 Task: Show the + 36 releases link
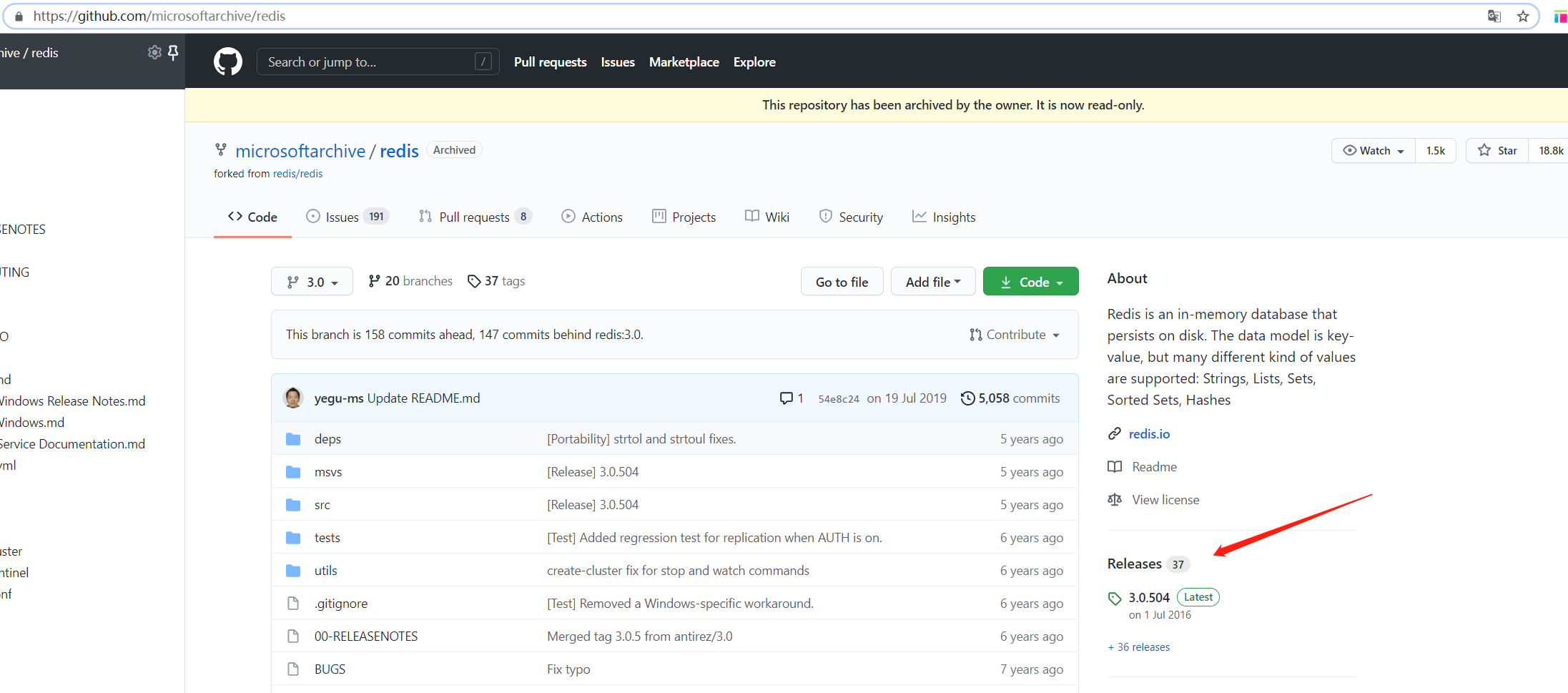(x=1139, y=647)
